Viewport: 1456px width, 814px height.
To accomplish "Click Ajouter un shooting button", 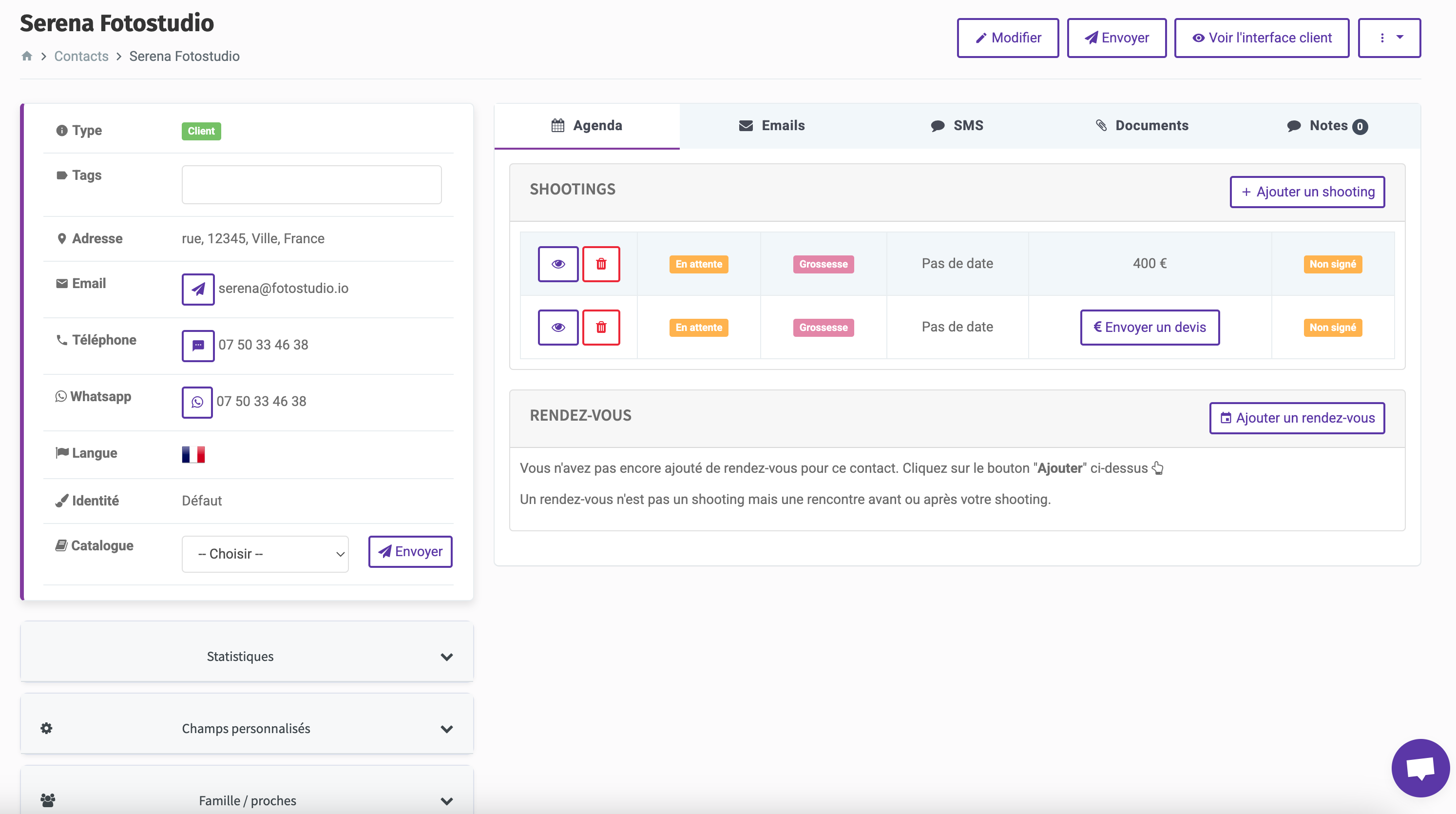I will coord(1306,192).
